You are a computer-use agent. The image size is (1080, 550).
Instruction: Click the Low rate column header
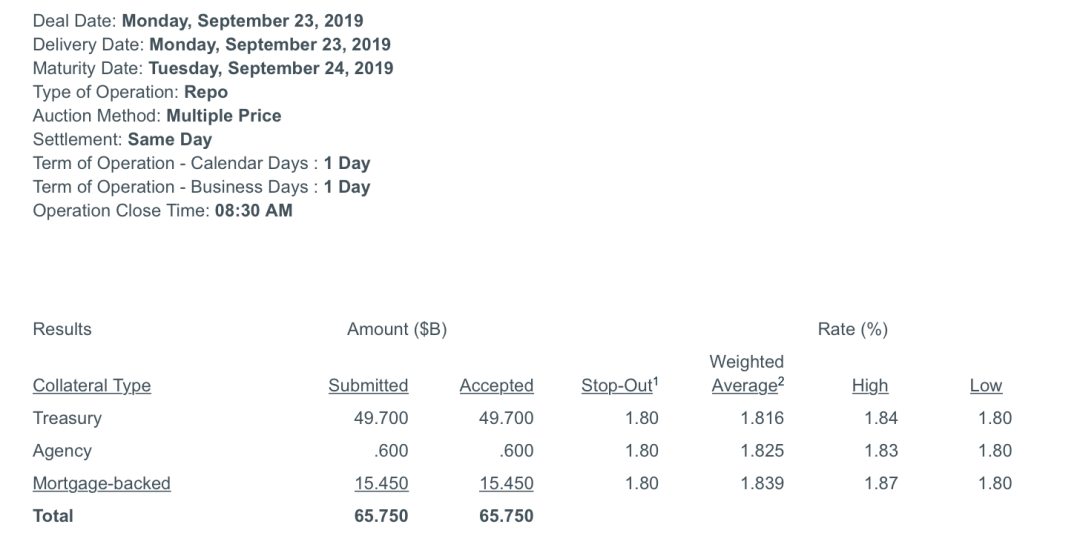(986, 385)
